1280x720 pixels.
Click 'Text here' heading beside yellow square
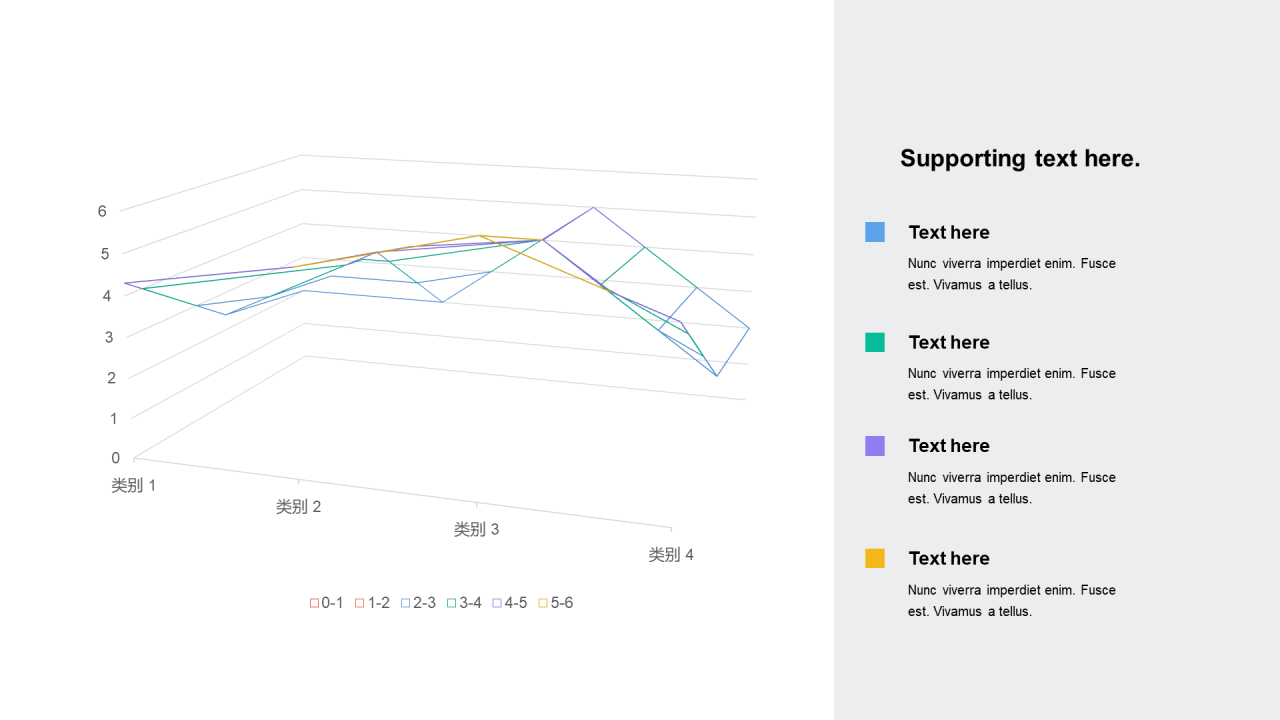pos(949,558)
